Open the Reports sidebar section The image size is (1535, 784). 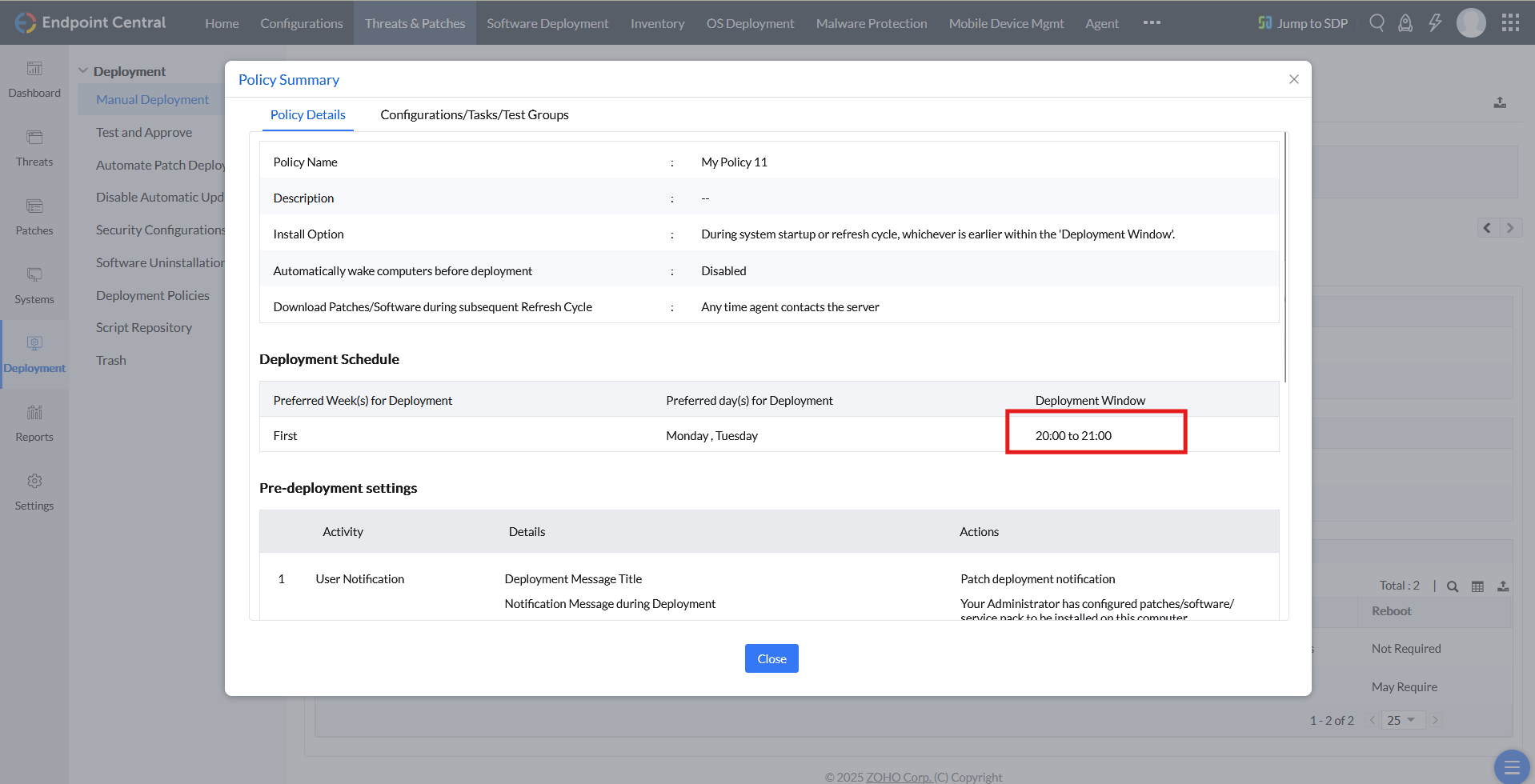34,424
